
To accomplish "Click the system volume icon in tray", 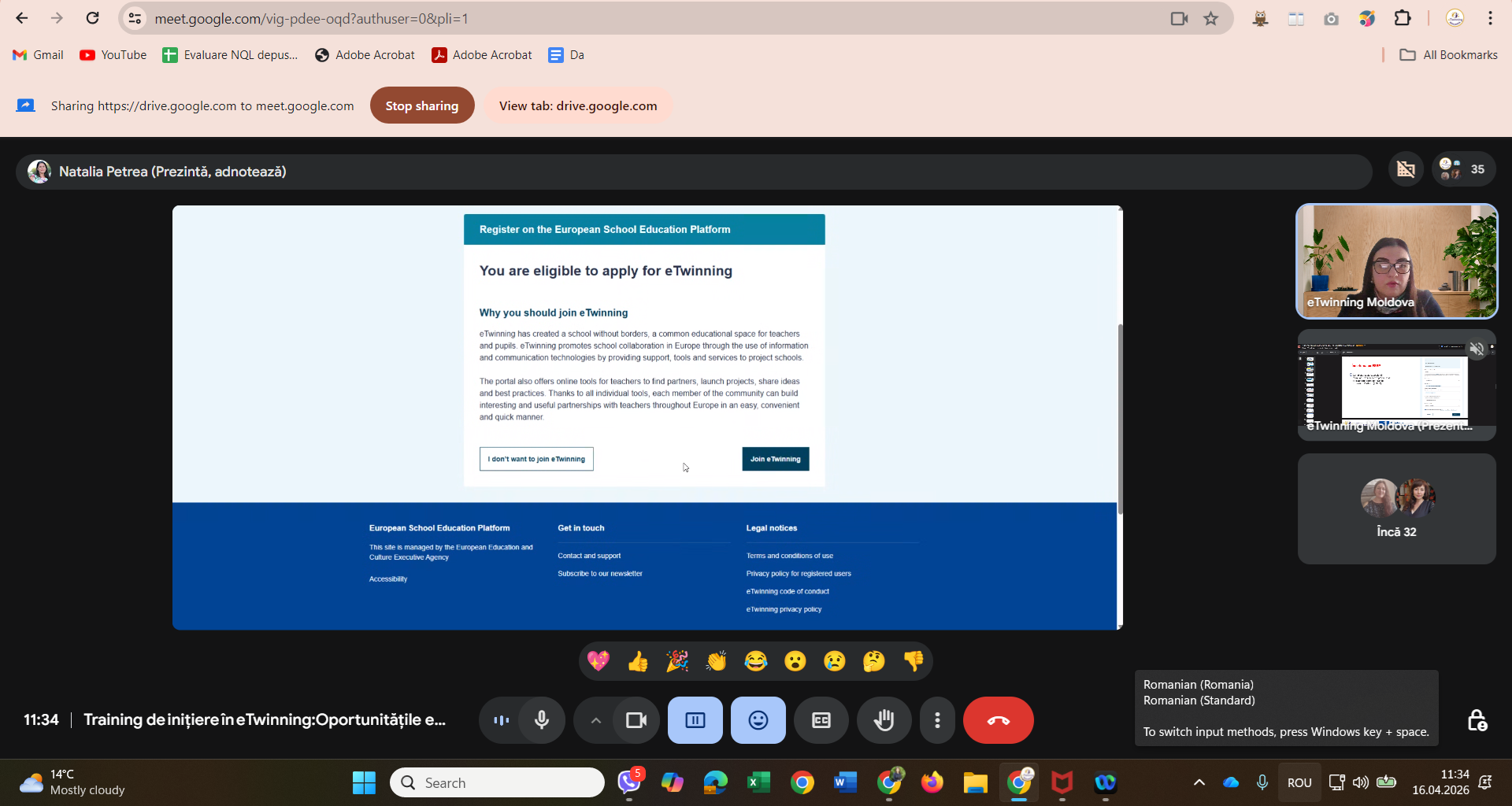I will pos(1360,782).
